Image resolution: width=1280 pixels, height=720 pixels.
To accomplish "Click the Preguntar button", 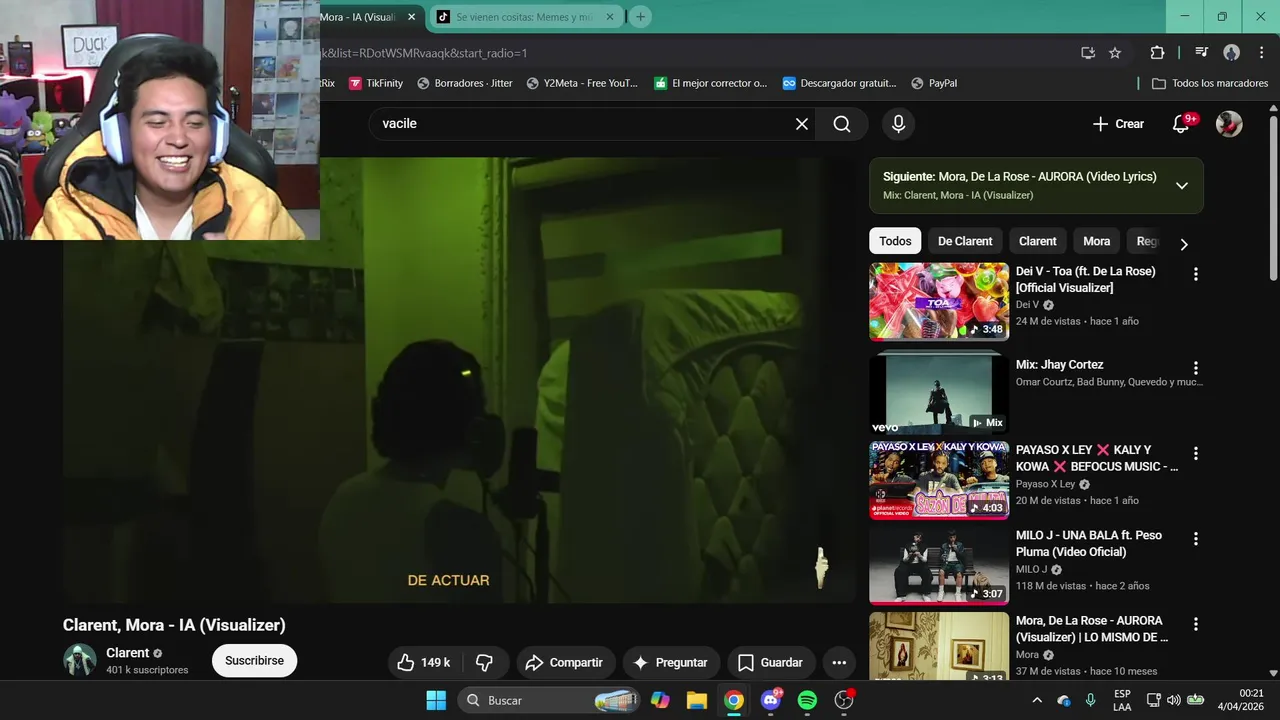I will (670, 662).
